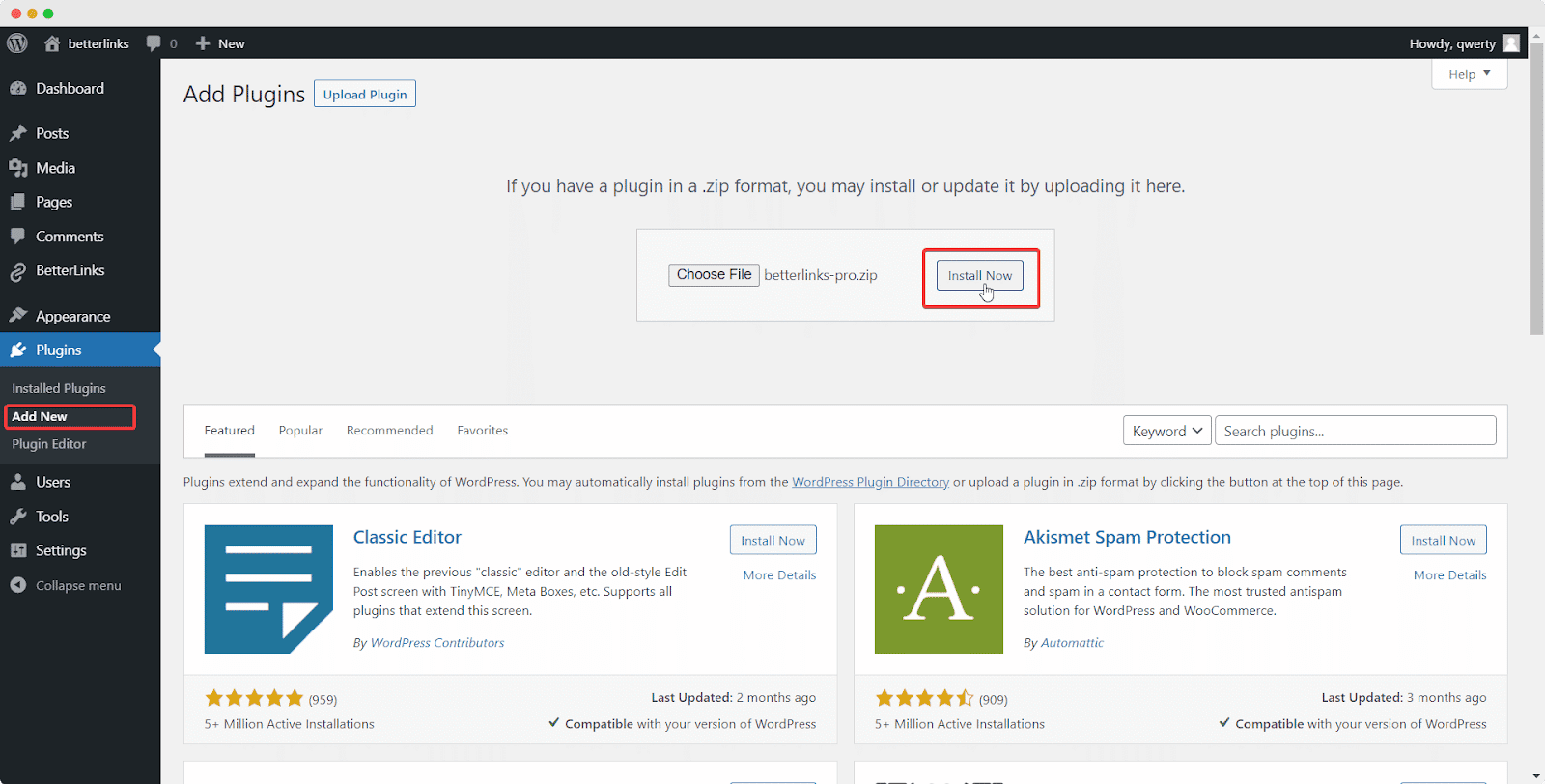Viewport: 1545px width, 784px height.
Task: Open More Details for Classic Editor
Action: (779, 574)
